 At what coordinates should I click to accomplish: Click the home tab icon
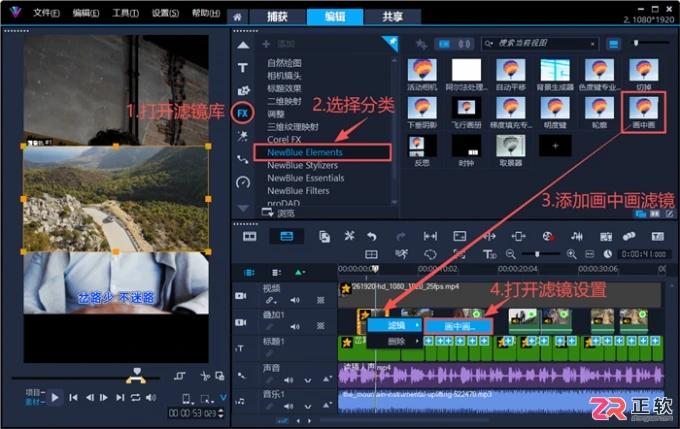click(x=237, y=17)
